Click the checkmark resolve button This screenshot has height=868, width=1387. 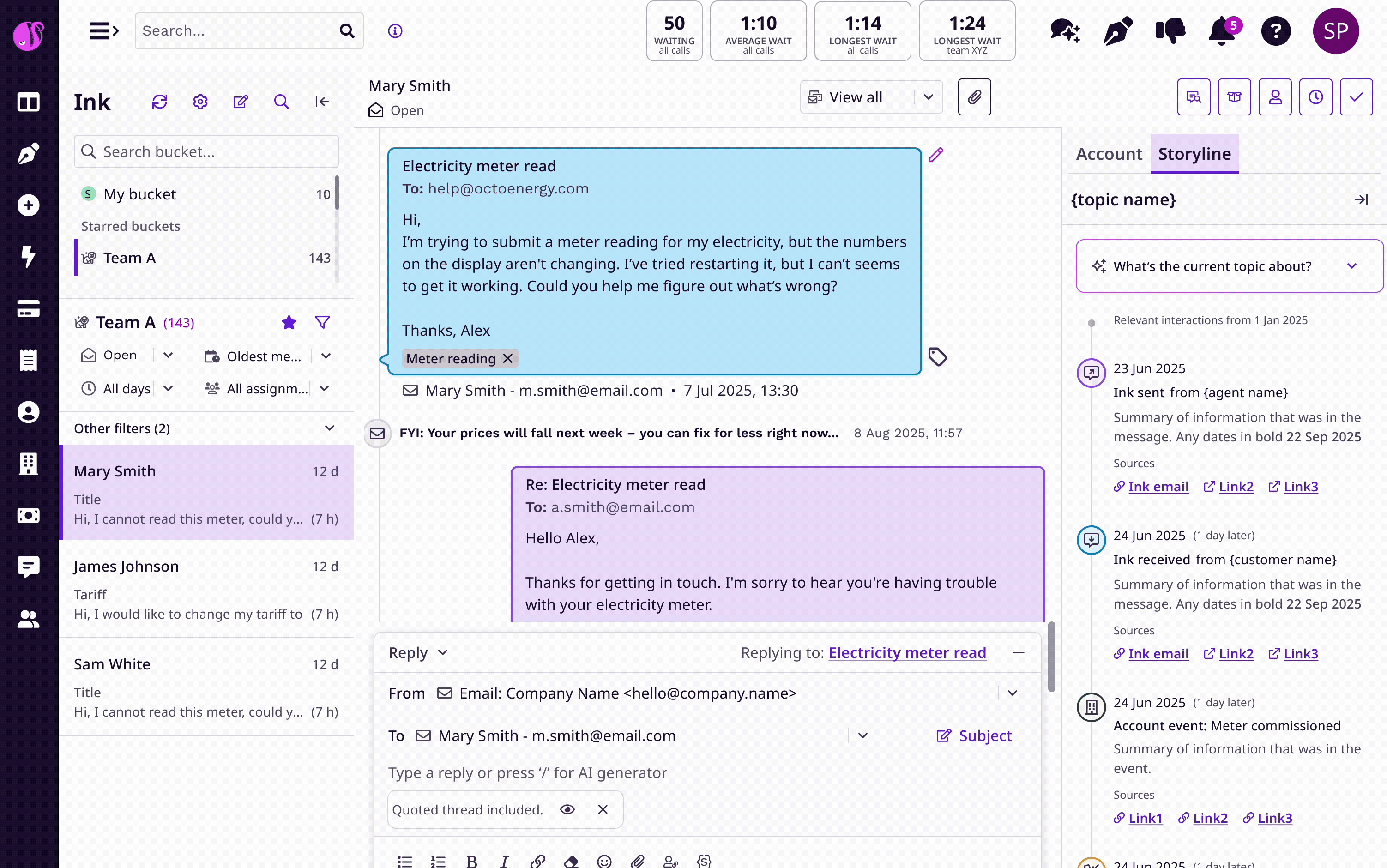1356,97
